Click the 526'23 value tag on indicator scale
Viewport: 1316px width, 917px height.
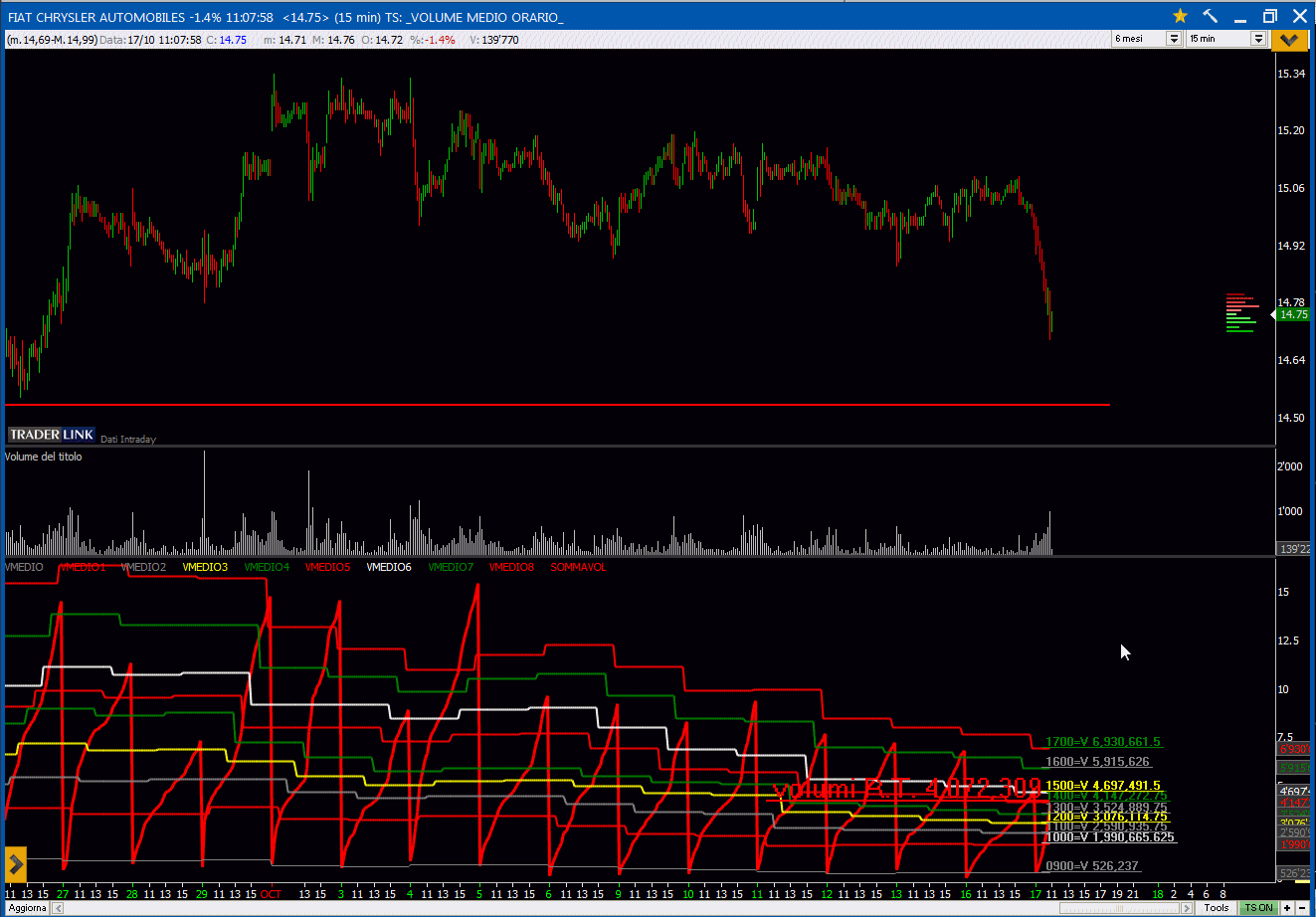(x=1293, y=874)
